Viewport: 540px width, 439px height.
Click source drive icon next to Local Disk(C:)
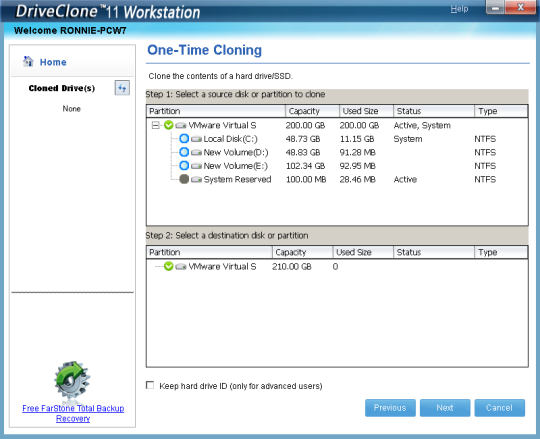tap(196, 139)
